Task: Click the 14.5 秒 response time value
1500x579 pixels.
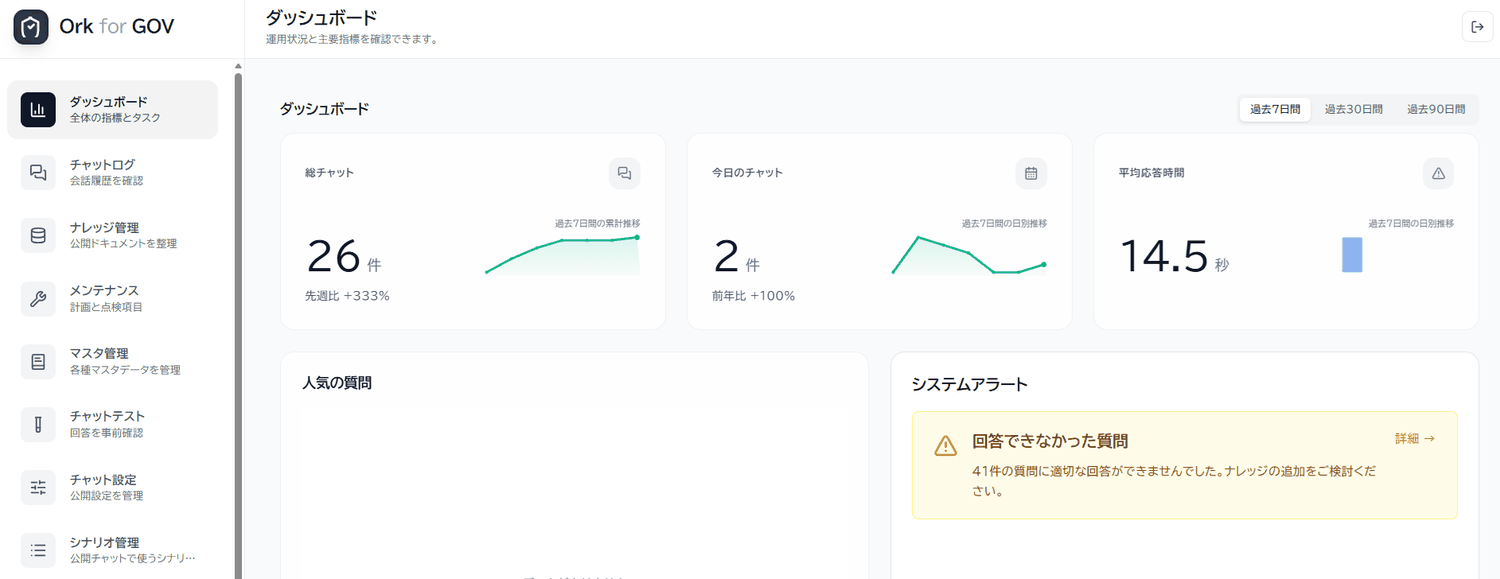Action: point(1174,258)
